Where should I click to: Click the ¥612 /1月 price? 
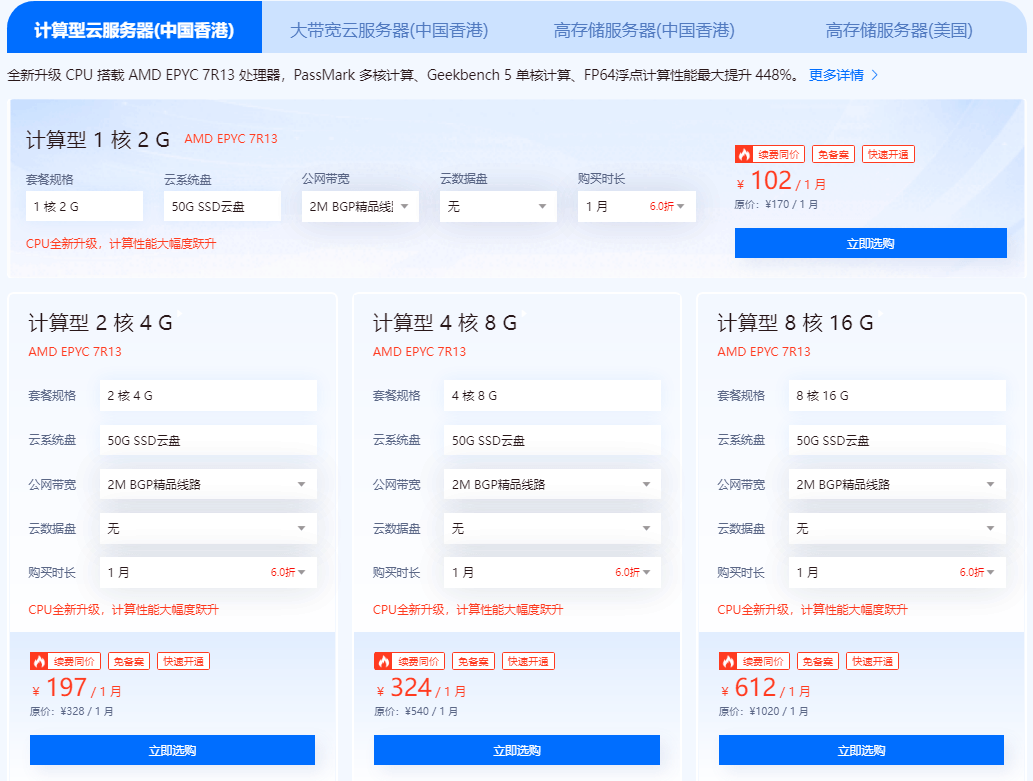click(x=766, y=688)
